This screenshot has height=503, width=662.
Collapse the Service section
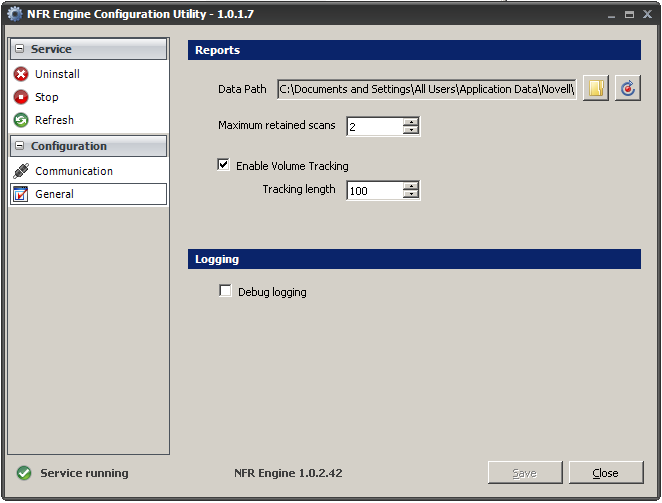[19, 49]
